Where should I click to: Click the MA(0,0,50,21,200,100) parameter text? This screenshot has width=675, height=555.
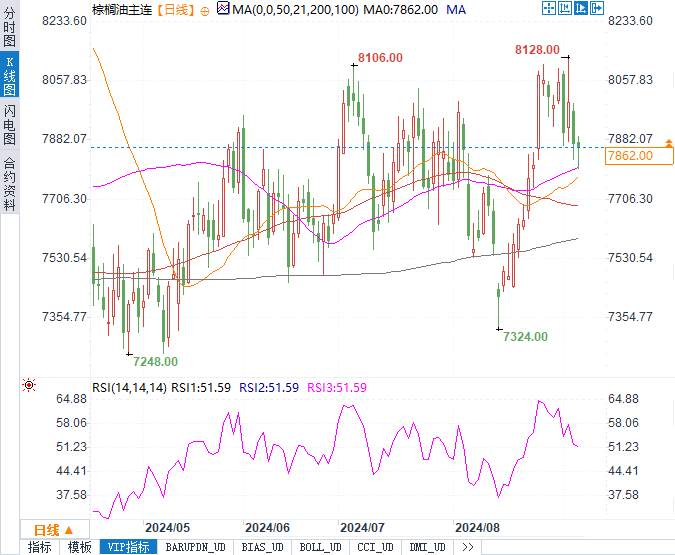(x=295, y=9)
